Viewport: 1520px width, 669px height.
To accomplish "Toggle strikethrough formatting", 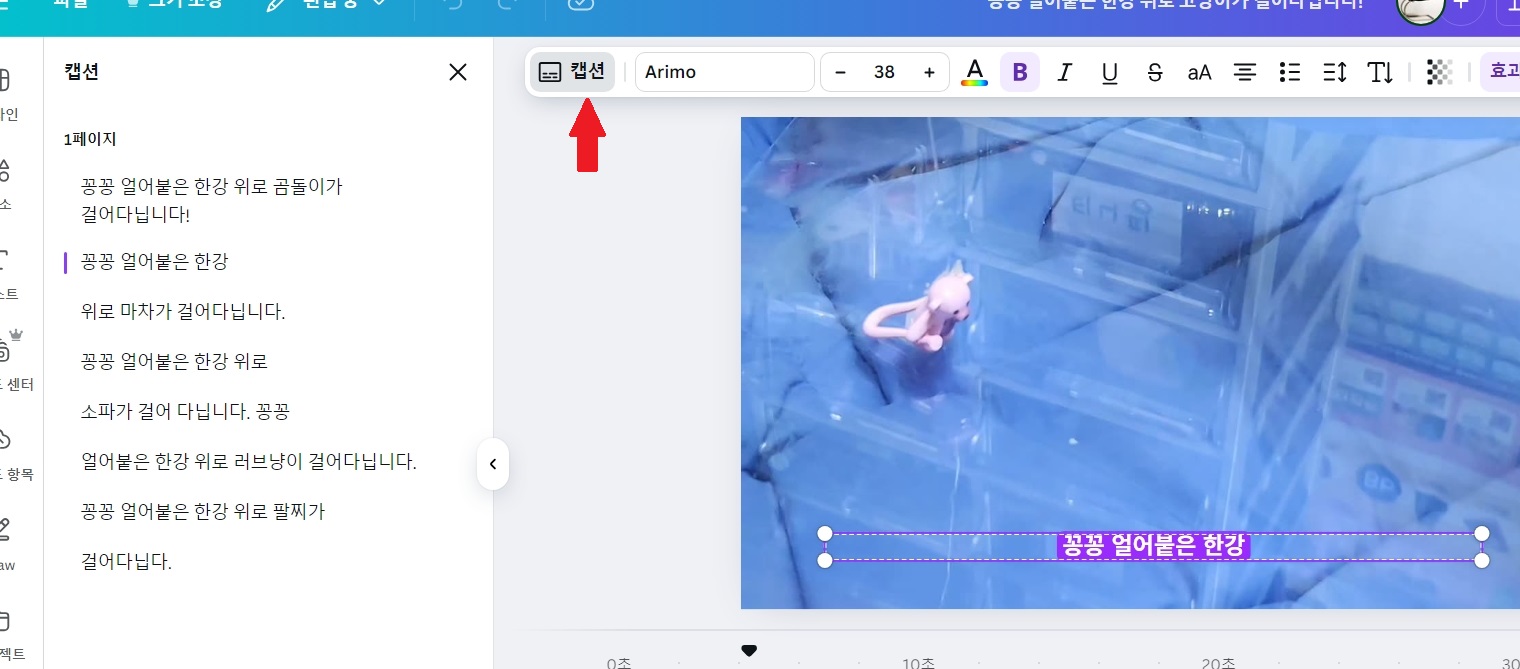I will pyautogui.click(x=1155, y=72).
